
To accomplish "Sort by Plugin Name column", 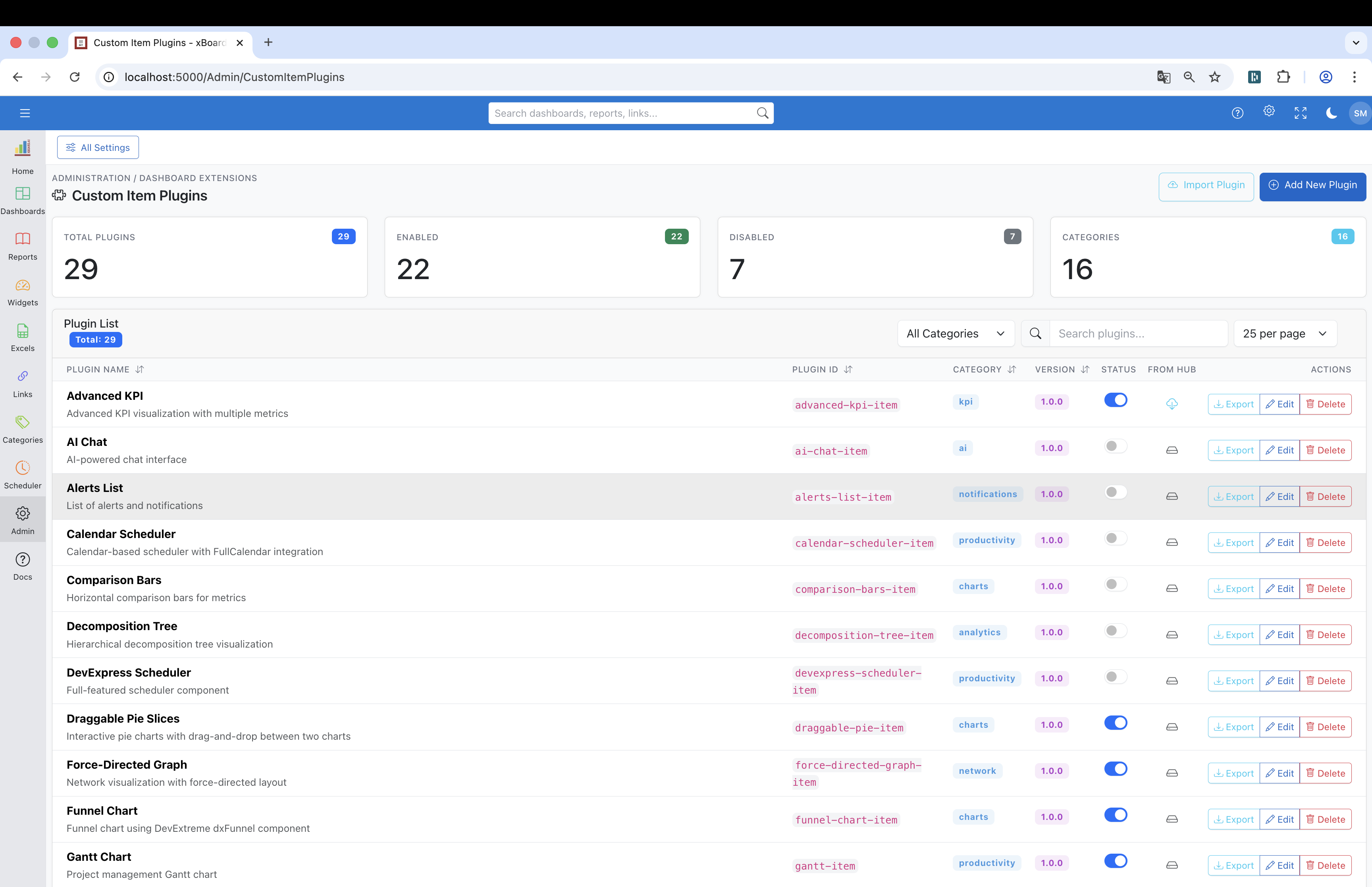I will [105, 369].
